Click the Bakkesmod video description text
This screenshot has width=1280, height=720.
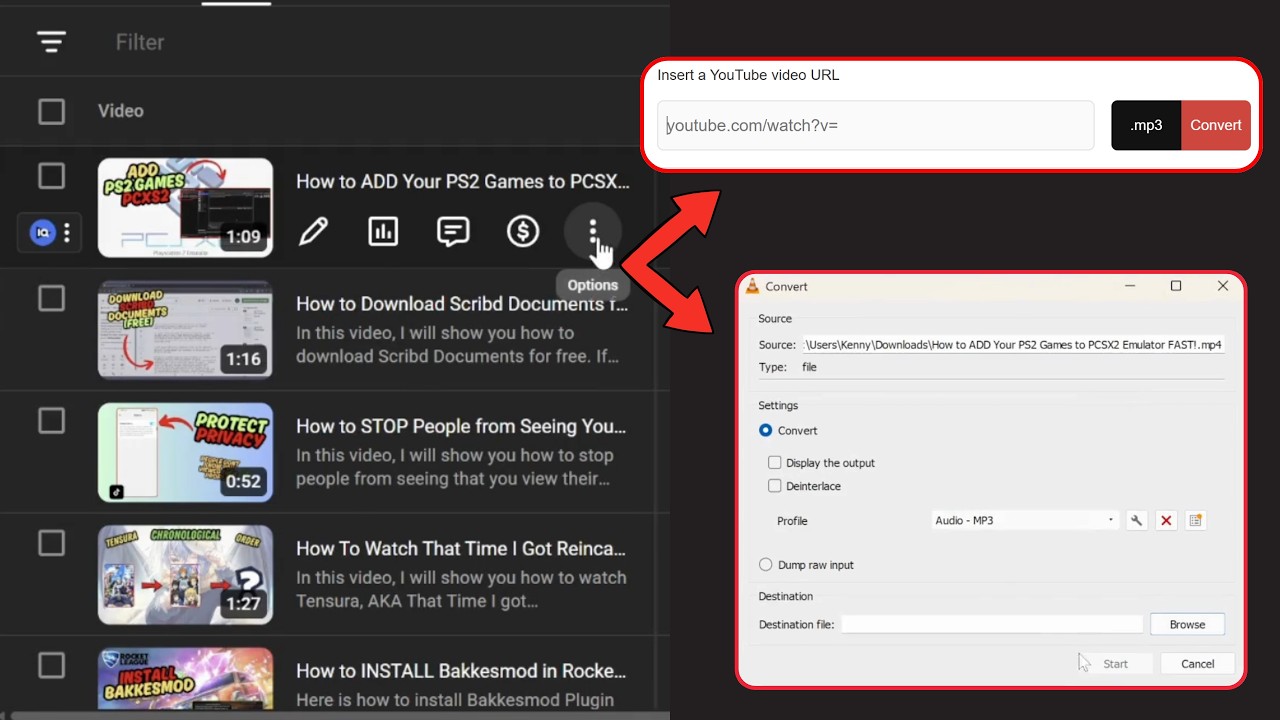tap(455, 700)
